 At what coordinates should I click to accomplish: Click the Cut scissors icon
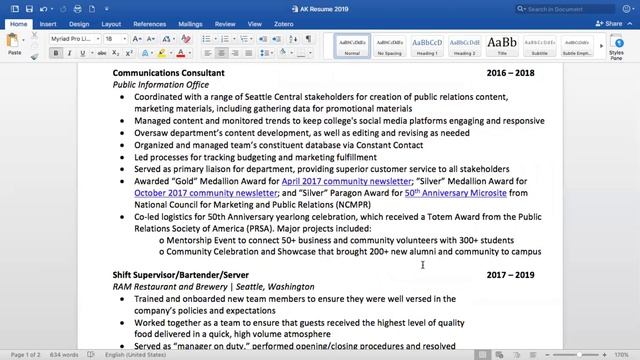point(34,36)
